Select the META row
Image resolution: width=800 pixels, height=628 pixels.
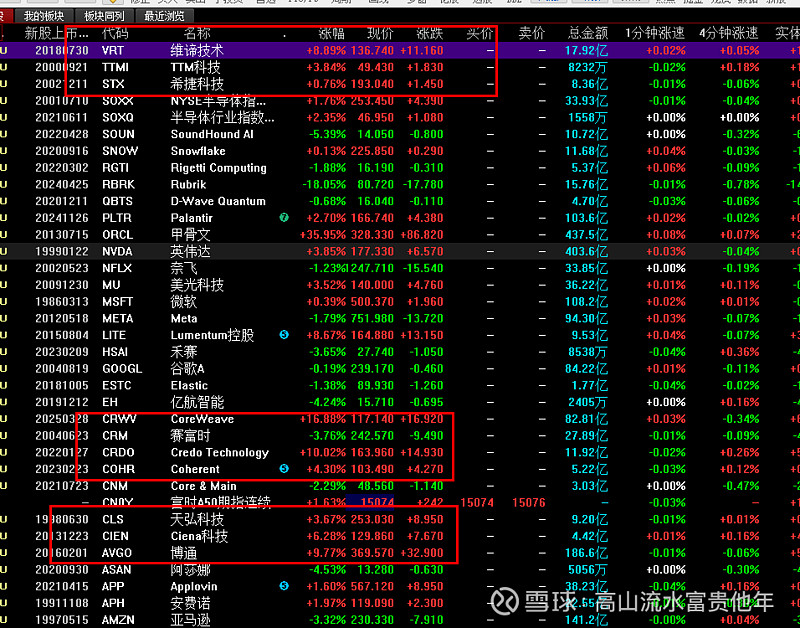[400, 318]
